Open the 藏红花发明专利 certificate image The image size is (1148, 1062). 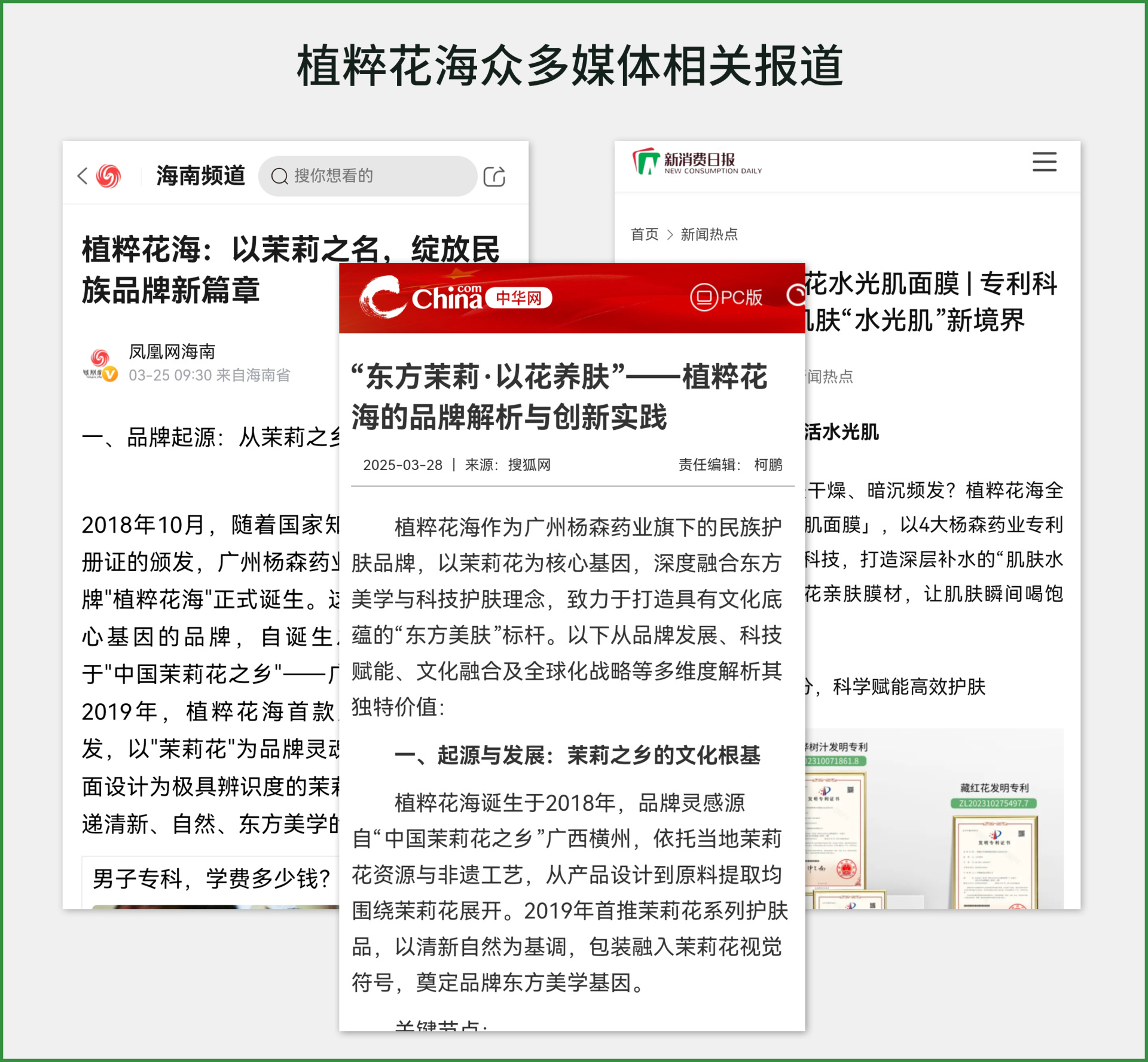click(995, 861)
